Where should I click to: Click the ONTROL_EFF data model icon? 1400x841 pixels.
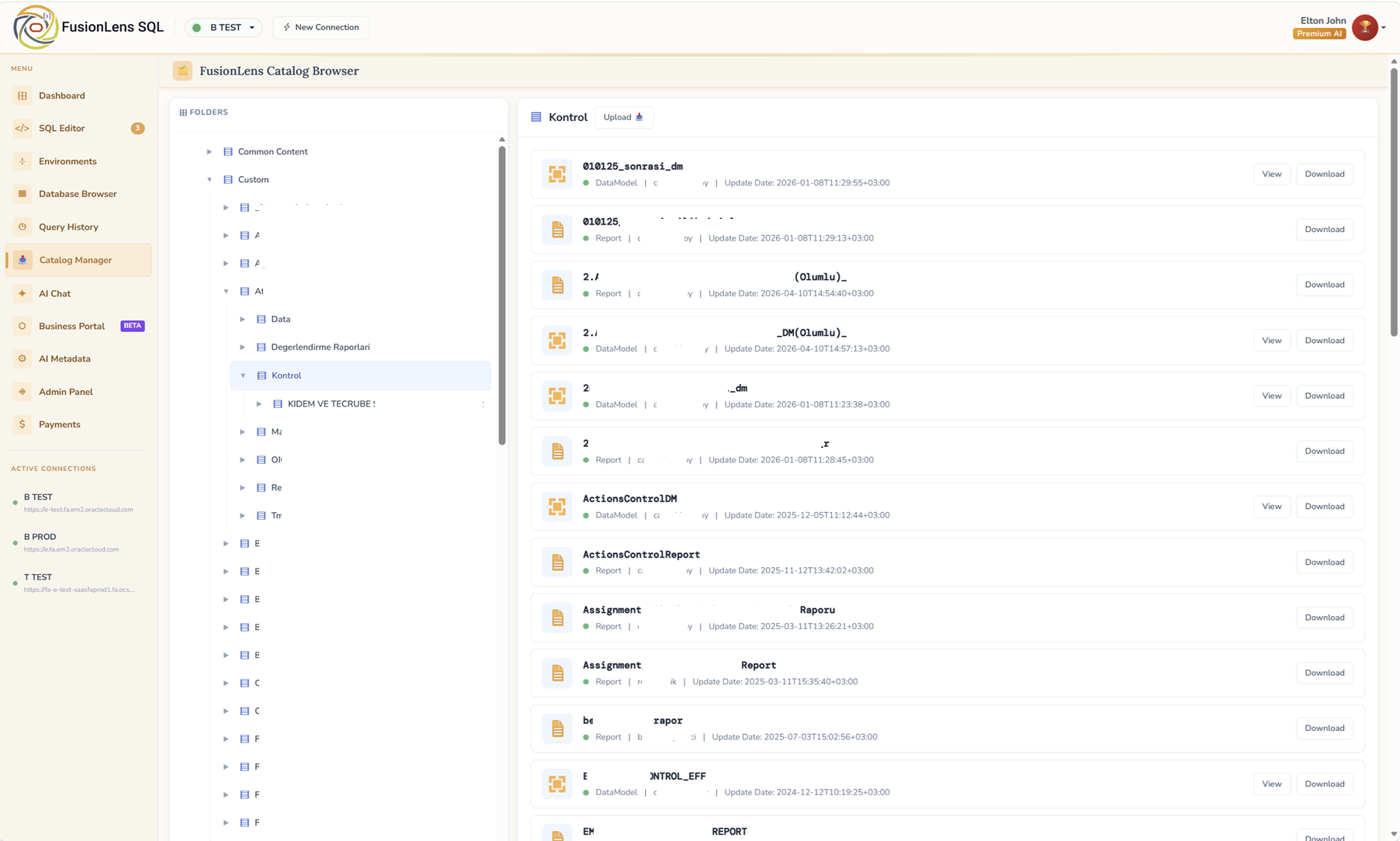[x=557, y=784]
